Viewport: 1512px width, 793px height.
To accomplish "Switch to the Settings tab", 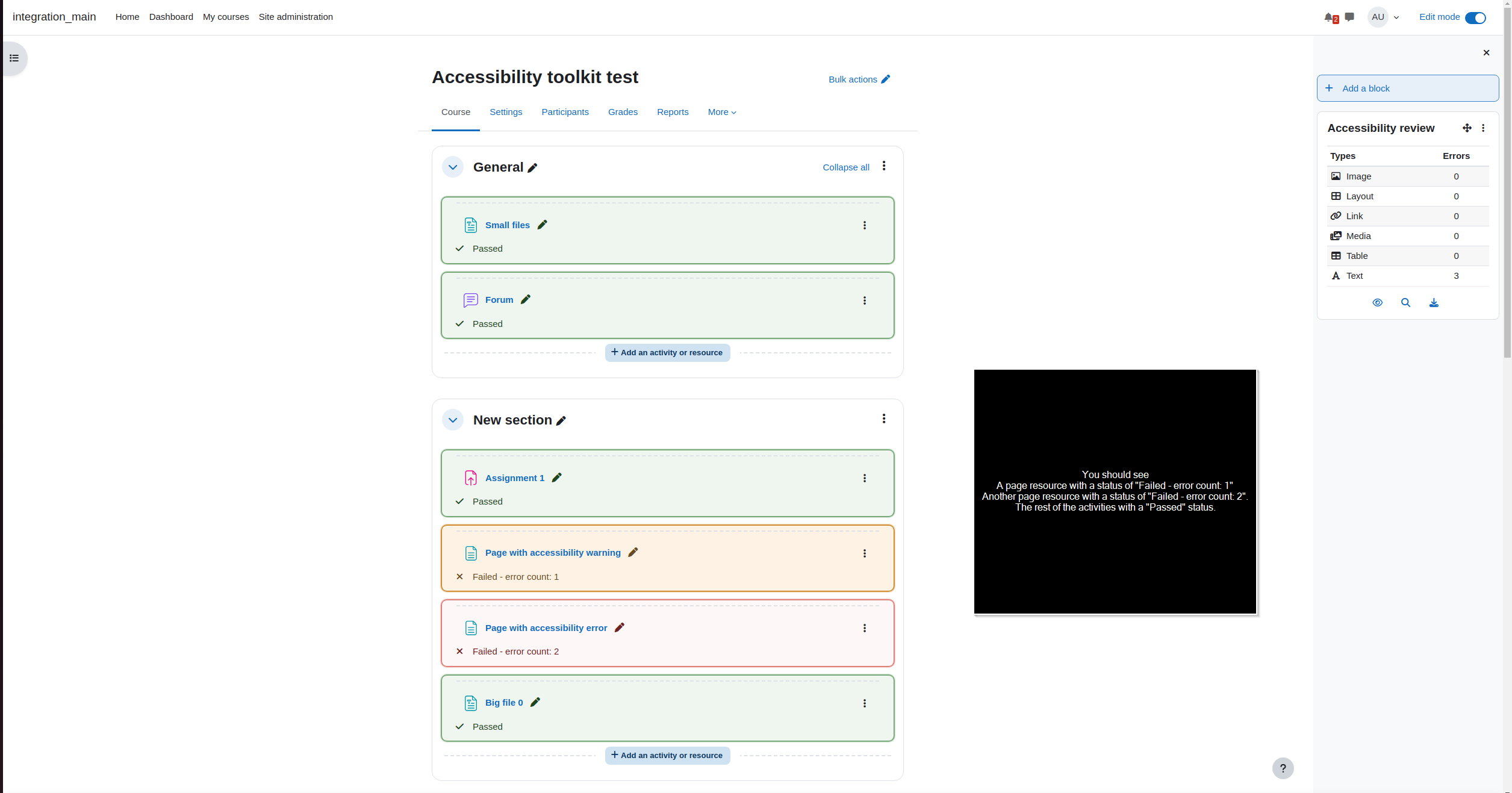I will click(506, 112).
